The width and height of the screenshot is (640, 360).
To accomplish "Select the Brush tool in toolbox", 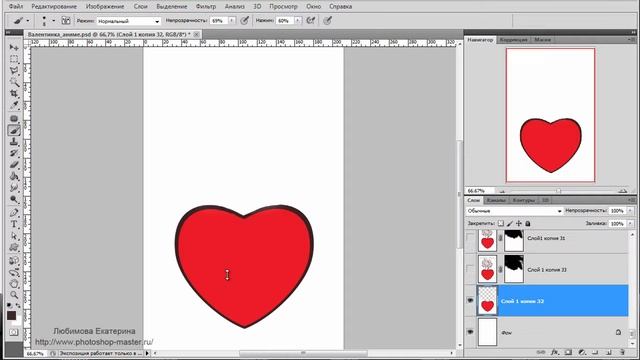I will 14,130.
